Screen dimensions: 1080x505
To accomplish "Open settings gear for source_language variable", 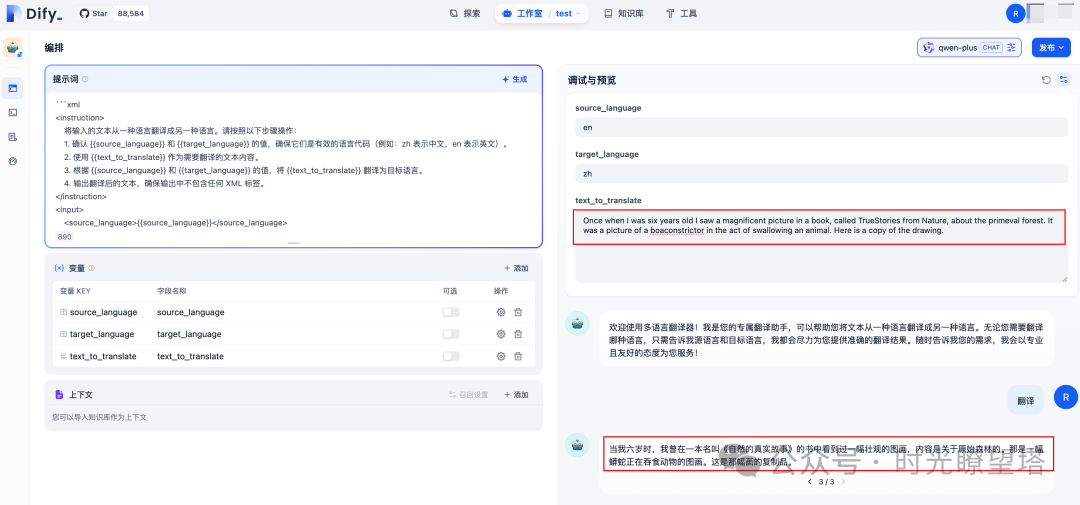I will click(501, 312).
